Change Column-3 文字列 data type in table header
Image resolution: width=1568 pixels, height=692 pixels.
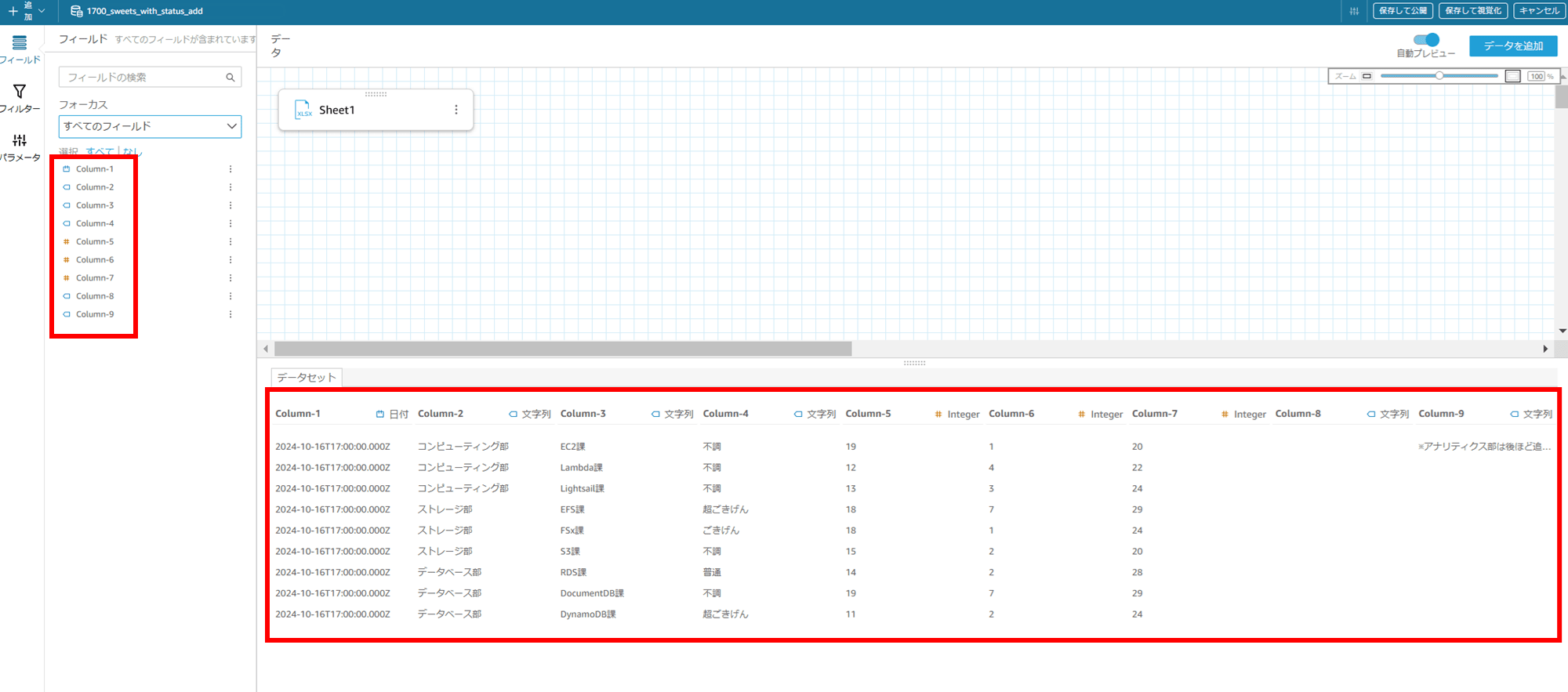click(673, 414)
